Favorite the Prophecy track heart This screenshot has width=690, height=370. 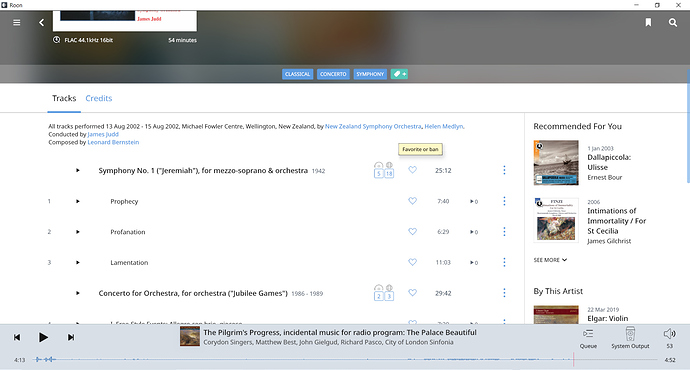pos(412,201)
